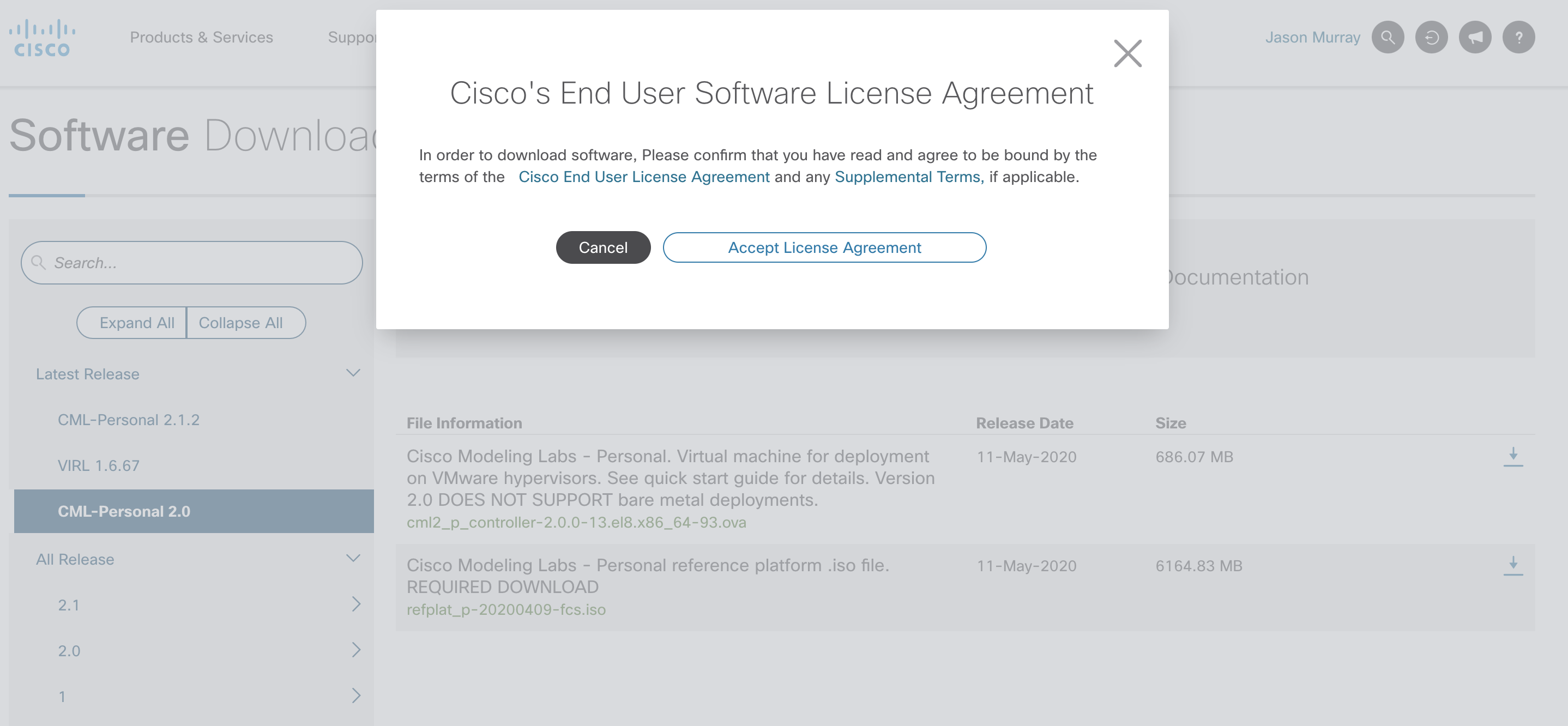Click the history icon near Jason Murray

(1431, 37)
